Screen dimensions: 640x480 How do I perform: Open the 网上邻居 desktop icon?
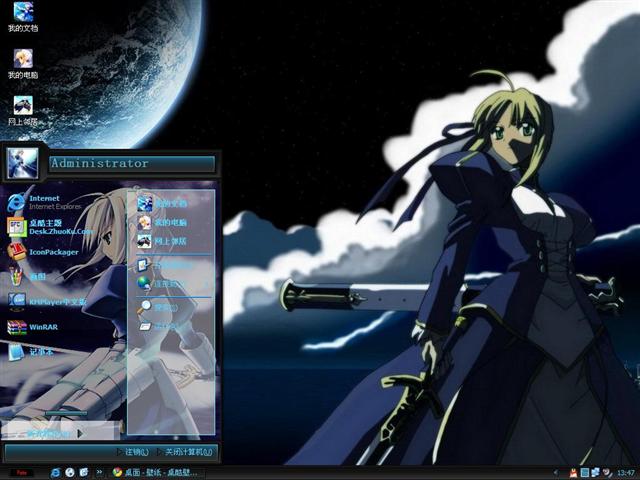coord(23,111)
